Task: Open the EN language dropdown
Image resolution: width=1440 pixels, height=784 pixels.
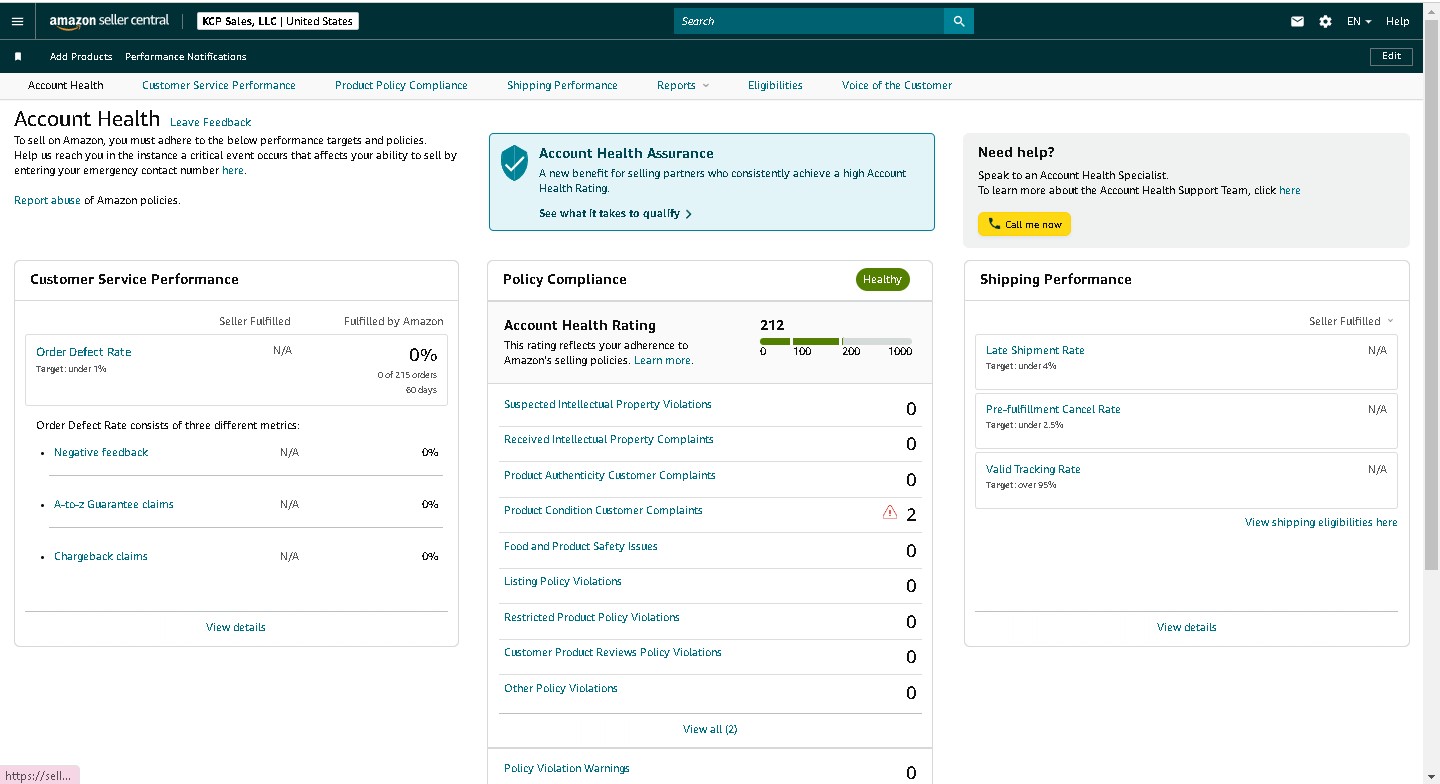Action: 1359,21
